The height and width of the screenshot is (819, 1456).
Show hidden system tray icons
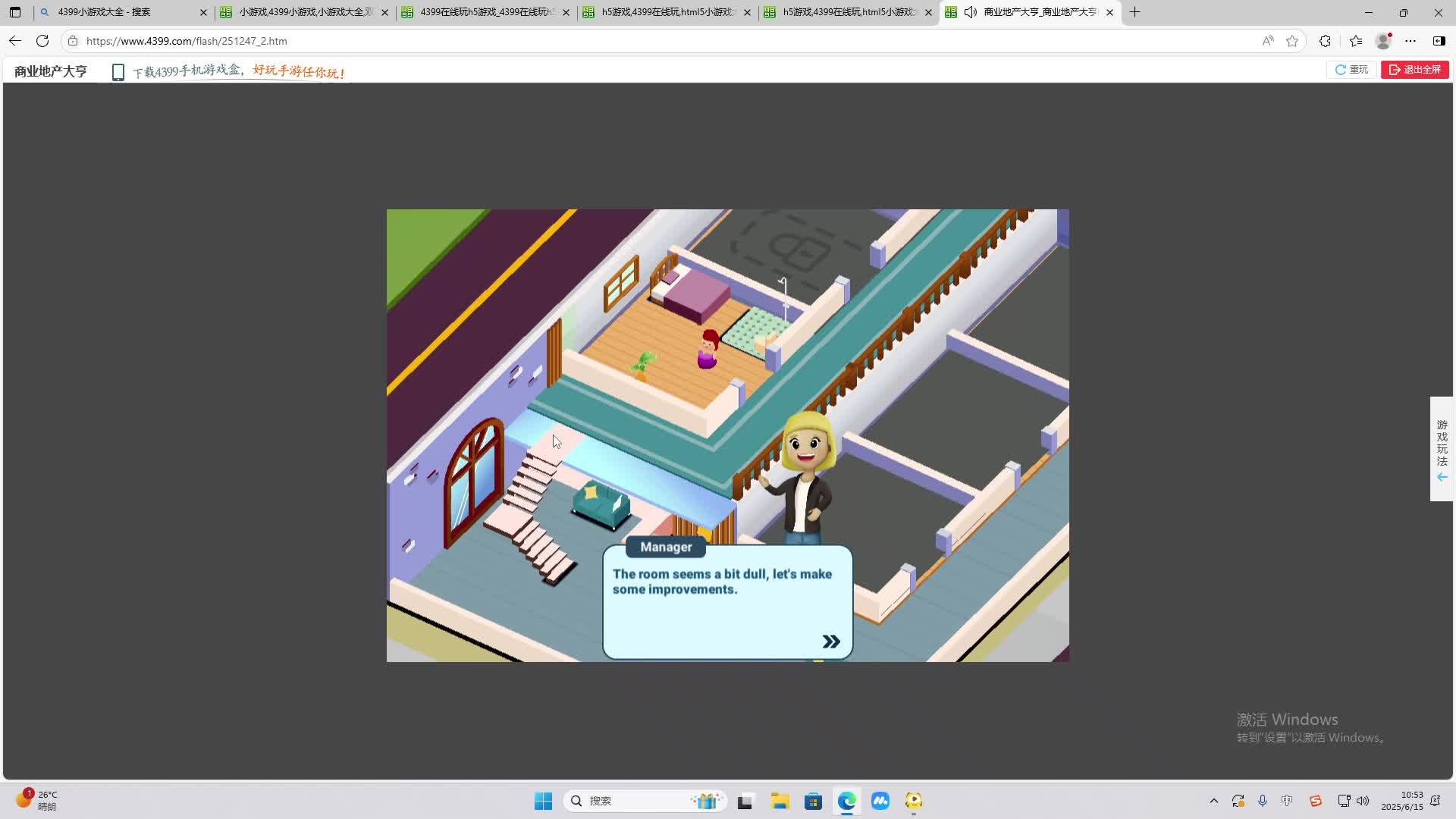click(x=1213, y=801)
